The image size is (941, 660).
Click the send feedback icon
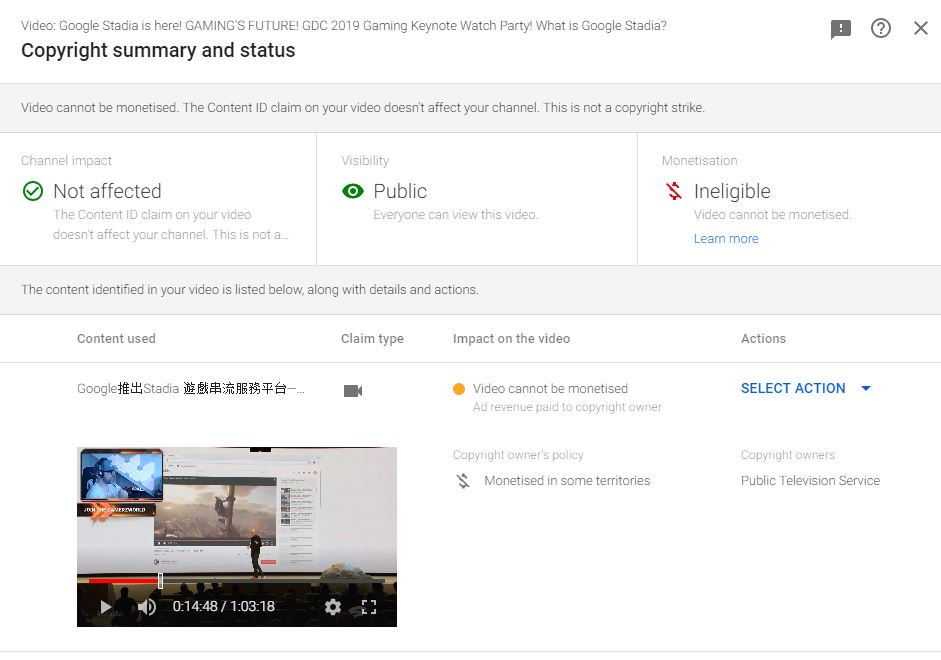(841, 28)
